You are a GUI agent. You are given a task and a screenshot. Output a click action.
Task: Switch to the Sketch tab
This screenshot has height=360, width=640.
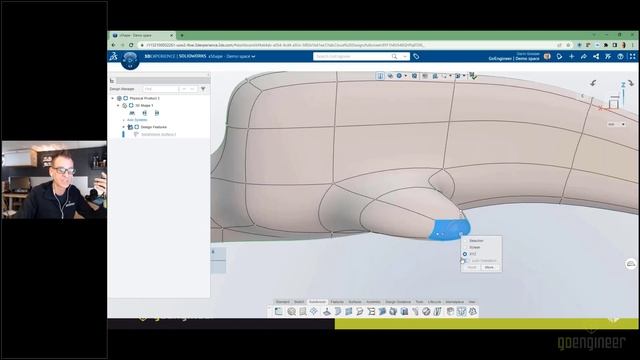coord(299,302)
